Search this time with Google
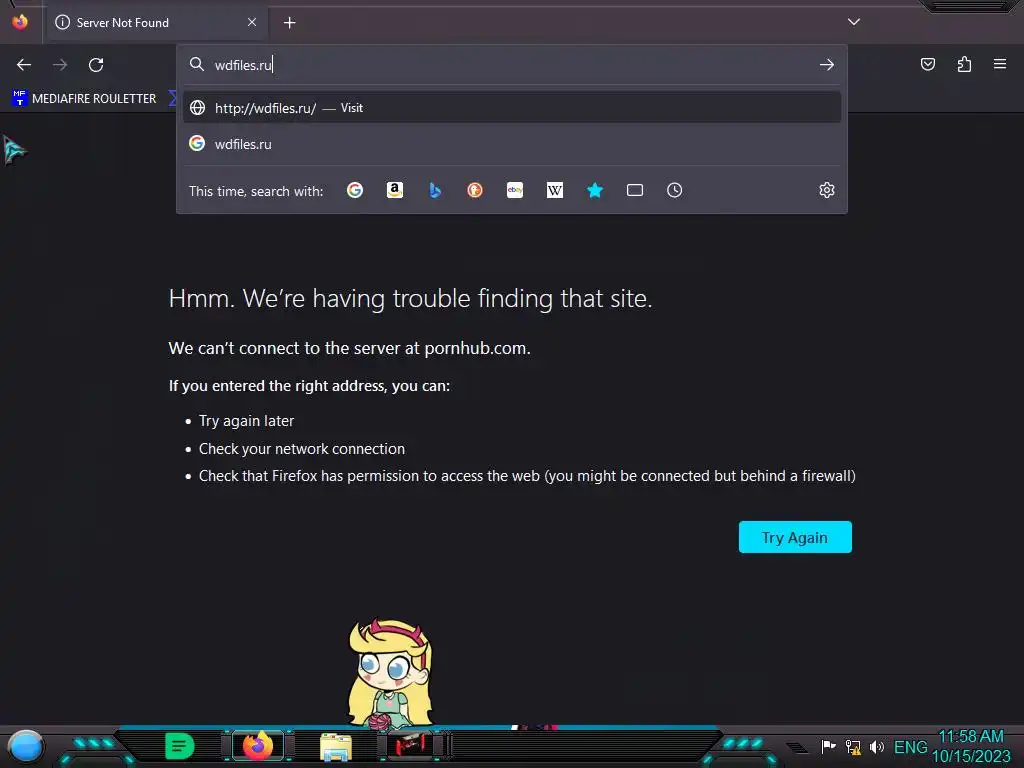Image resolution: width=1024 pixels, height=768 pixels. 355,190
